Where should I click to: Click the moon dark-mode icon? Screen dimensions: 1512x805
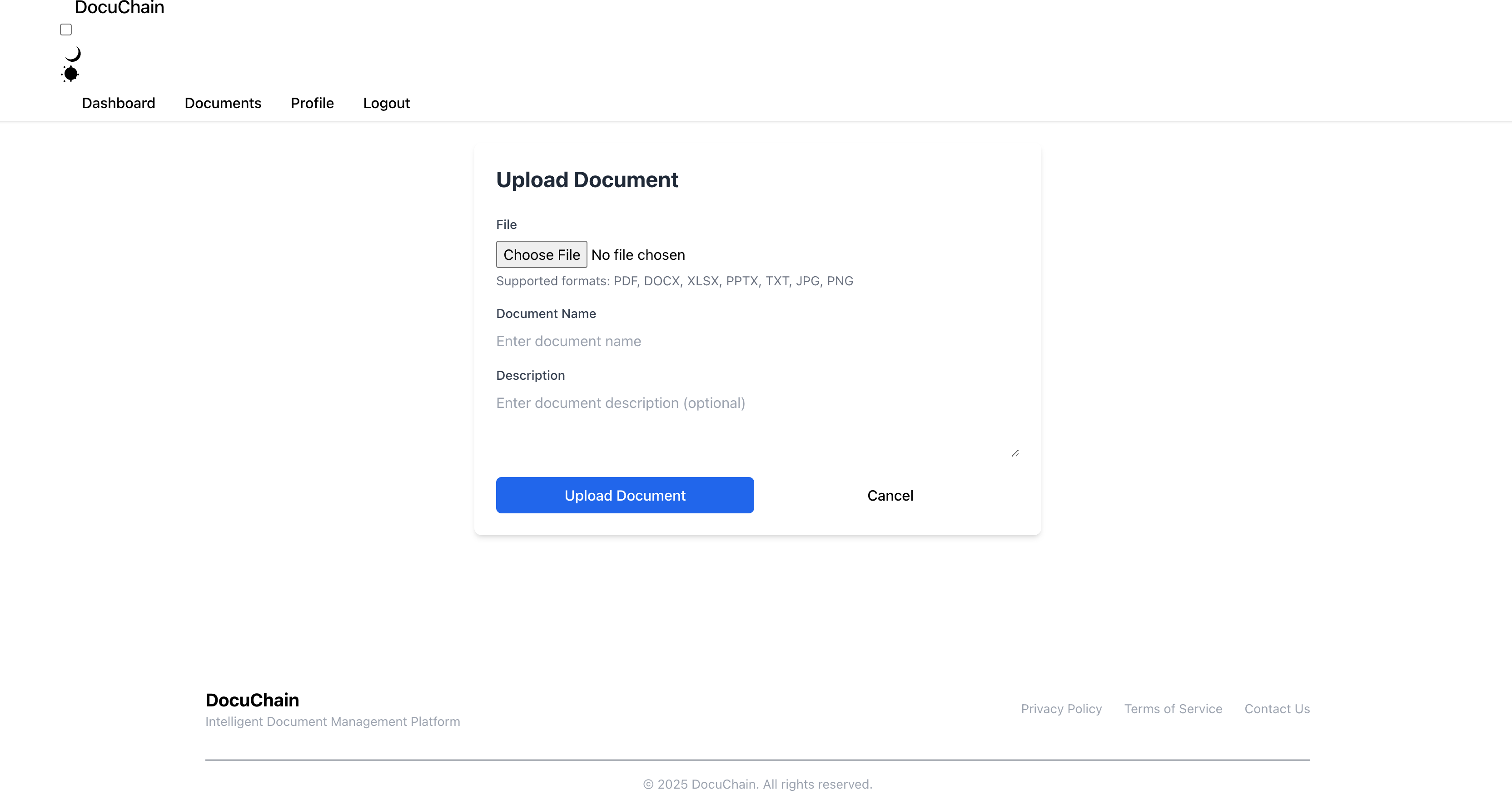tap(73, 54)
